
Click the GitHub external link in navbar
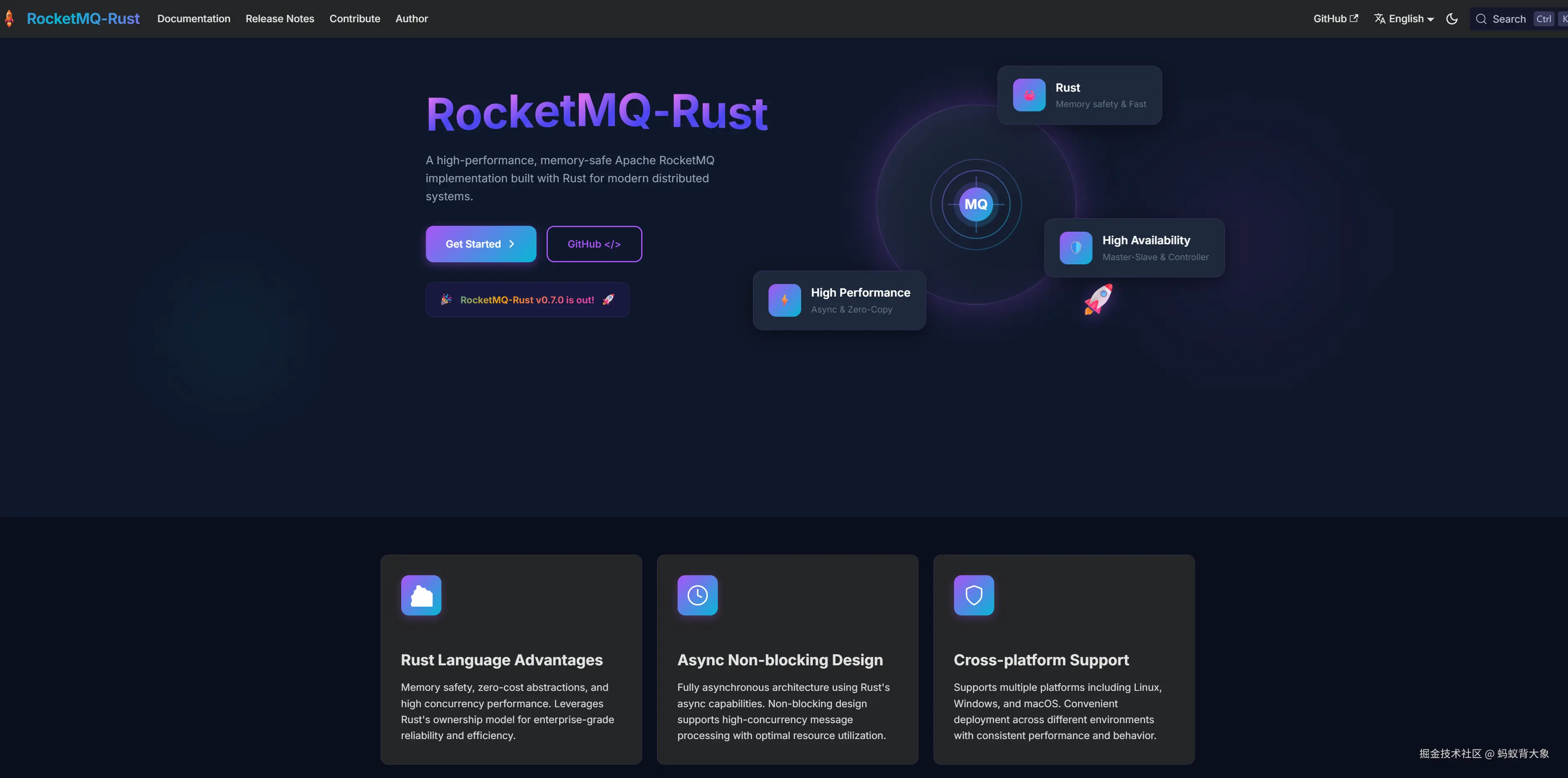(1335, 19)
